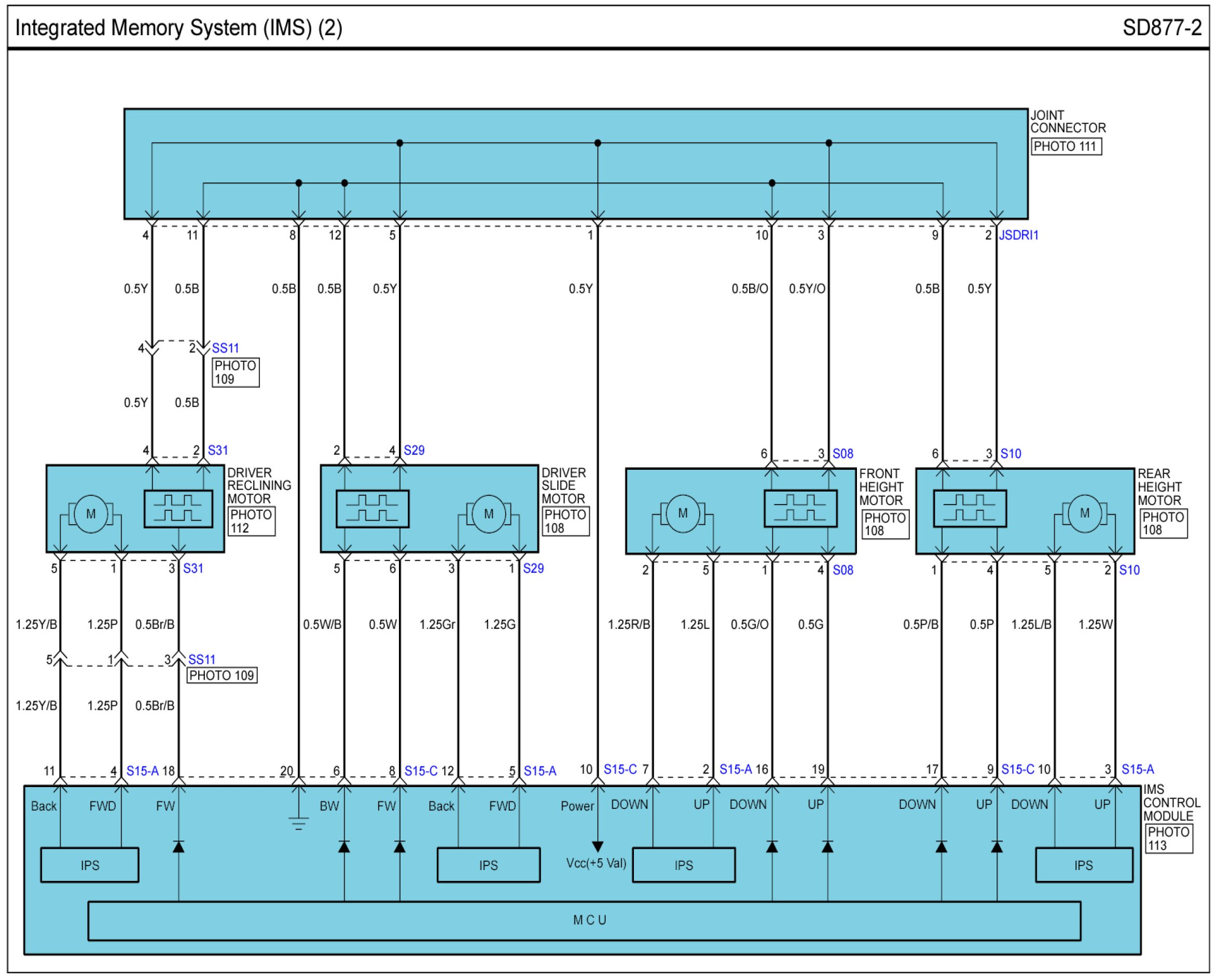Click the SD877-2 page identifier
1217x980 pixels.
[x=1161, y=27]
